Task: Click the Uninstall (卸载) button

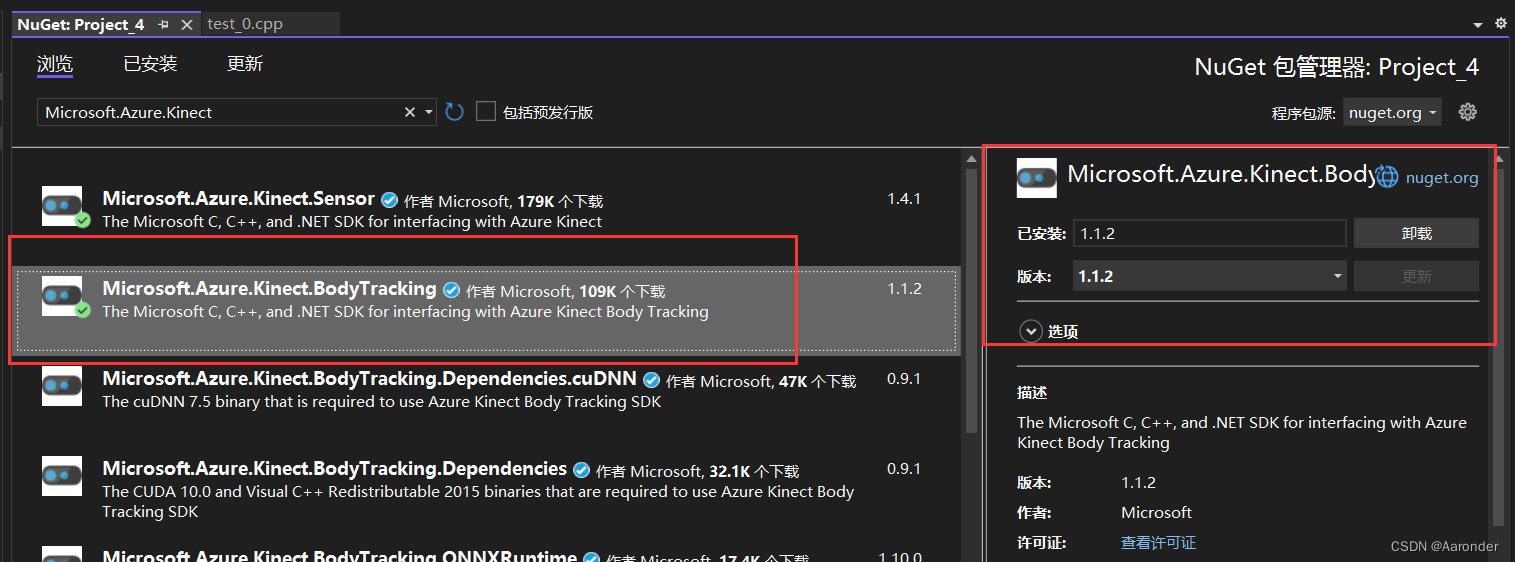Action: tap(1416, 233)
